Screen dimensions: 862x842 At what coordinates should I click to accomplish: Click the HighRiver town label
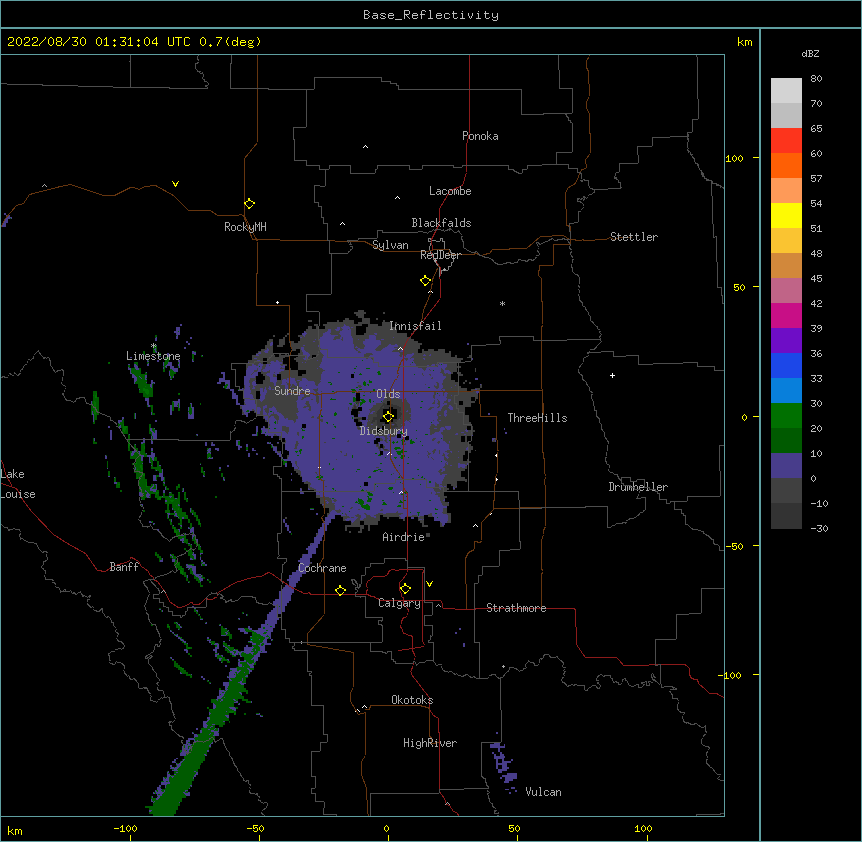pyautogui.click(x=430, y=743)
